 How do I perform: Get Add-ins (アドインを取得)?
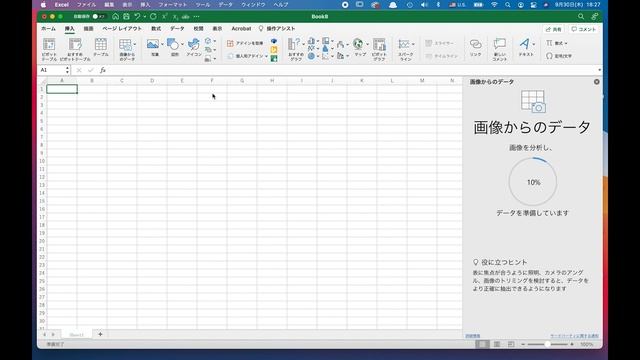click(x=245, y=43)
